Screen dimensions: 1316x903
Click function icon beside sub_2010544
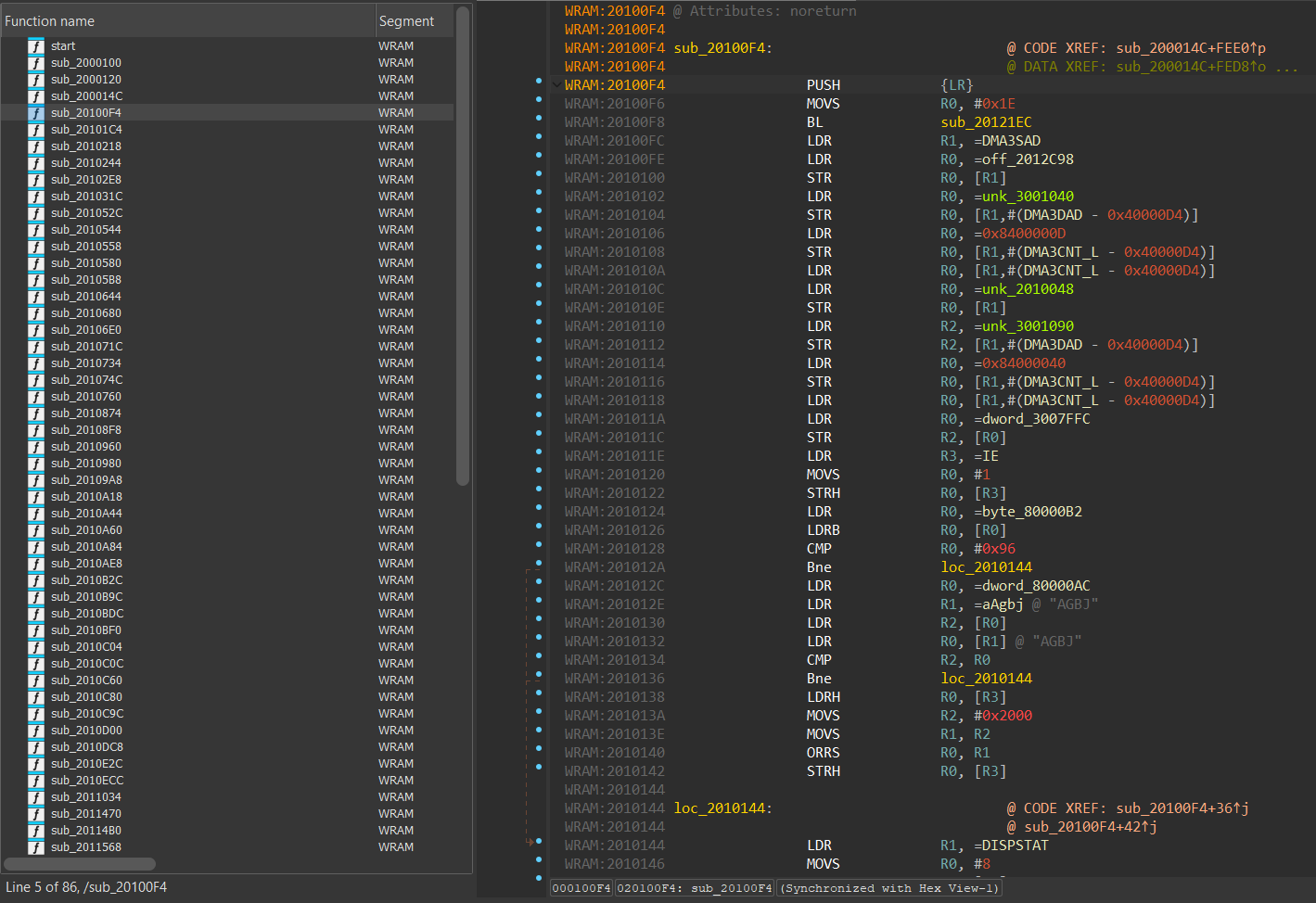pyautogui.click(x=36, y=230)
